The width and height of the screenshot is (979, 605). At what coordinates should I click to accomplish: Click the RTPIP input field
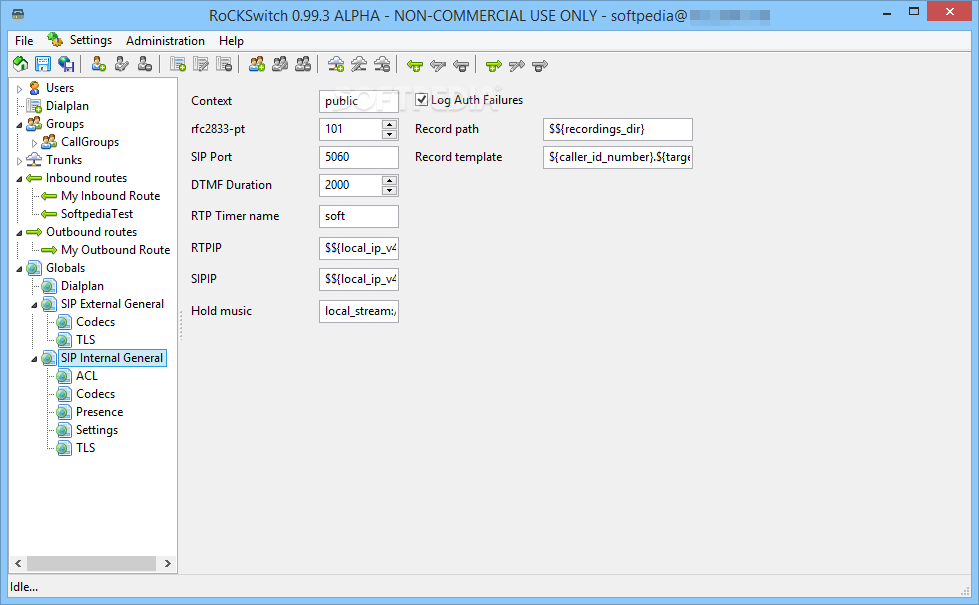[x=358, y=248]
